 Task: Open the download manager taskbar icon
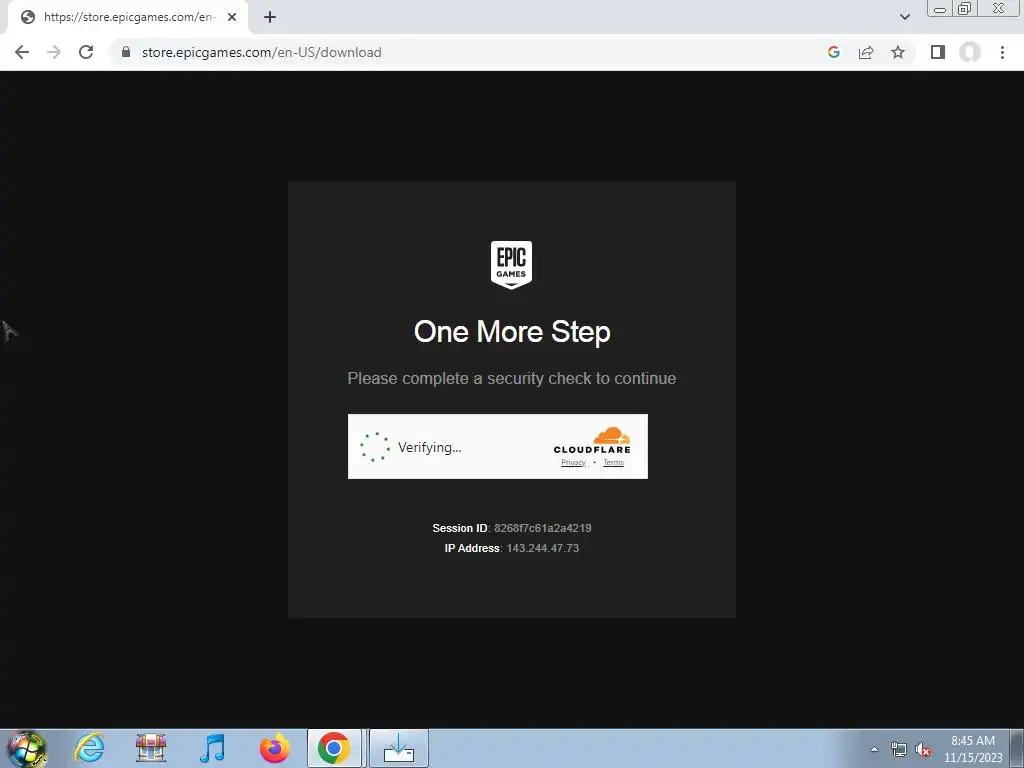[399, 748]
